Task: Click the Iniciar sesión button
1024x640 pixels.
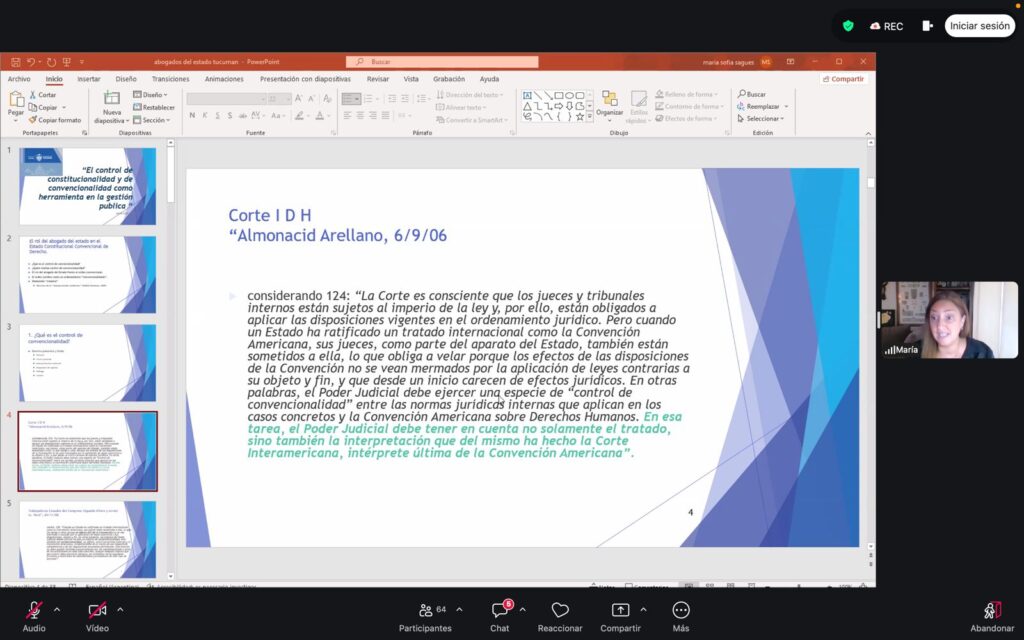Action: 979,26
